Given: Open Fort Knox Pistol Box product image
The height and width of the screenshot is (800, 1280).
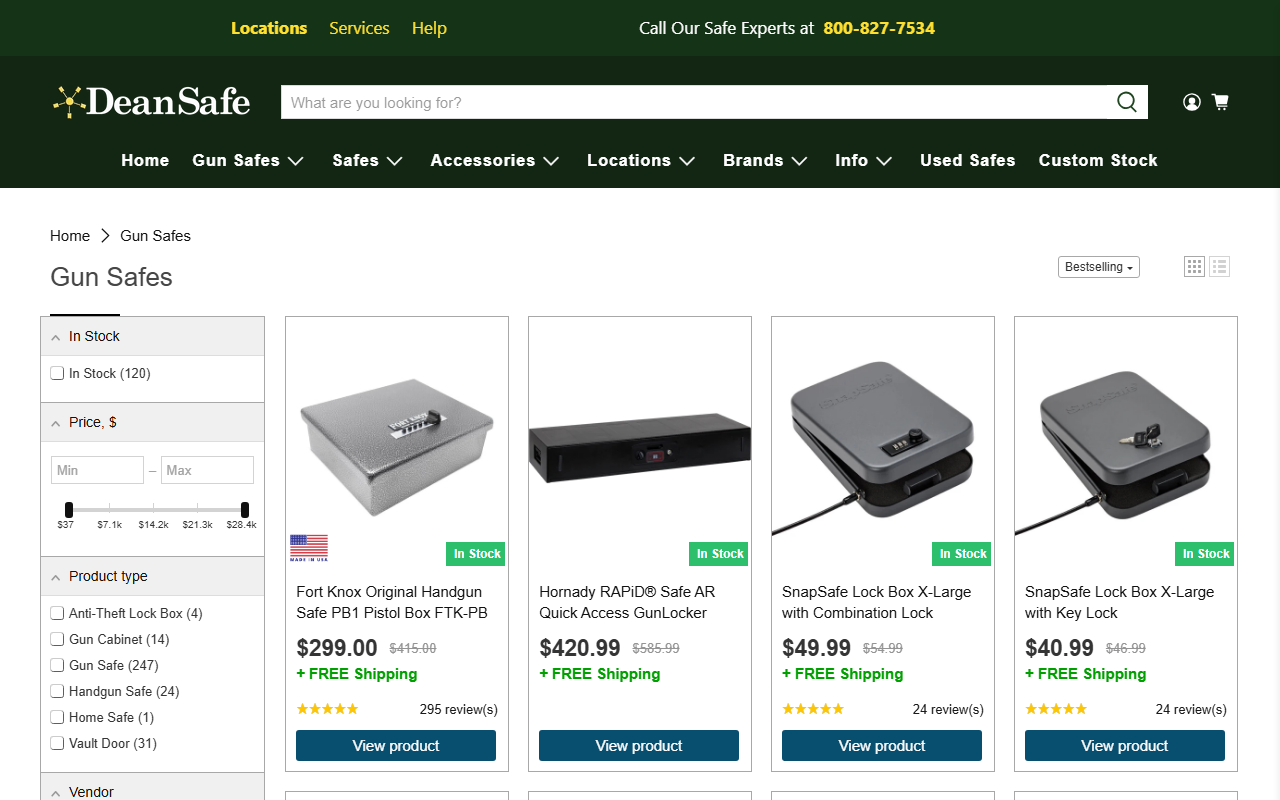Looking at the screenshot, I should click(397, 445).
